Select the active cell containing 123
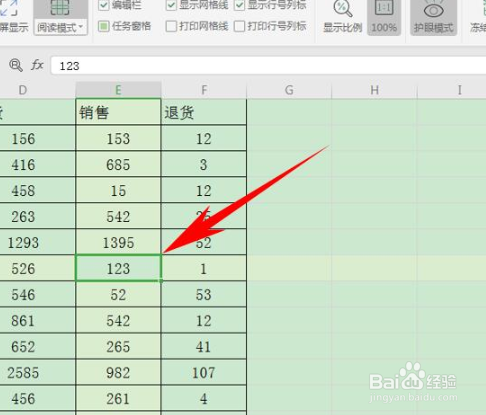Image resolution: width=486 pixels, height=415 pixels. pos(118,268)
